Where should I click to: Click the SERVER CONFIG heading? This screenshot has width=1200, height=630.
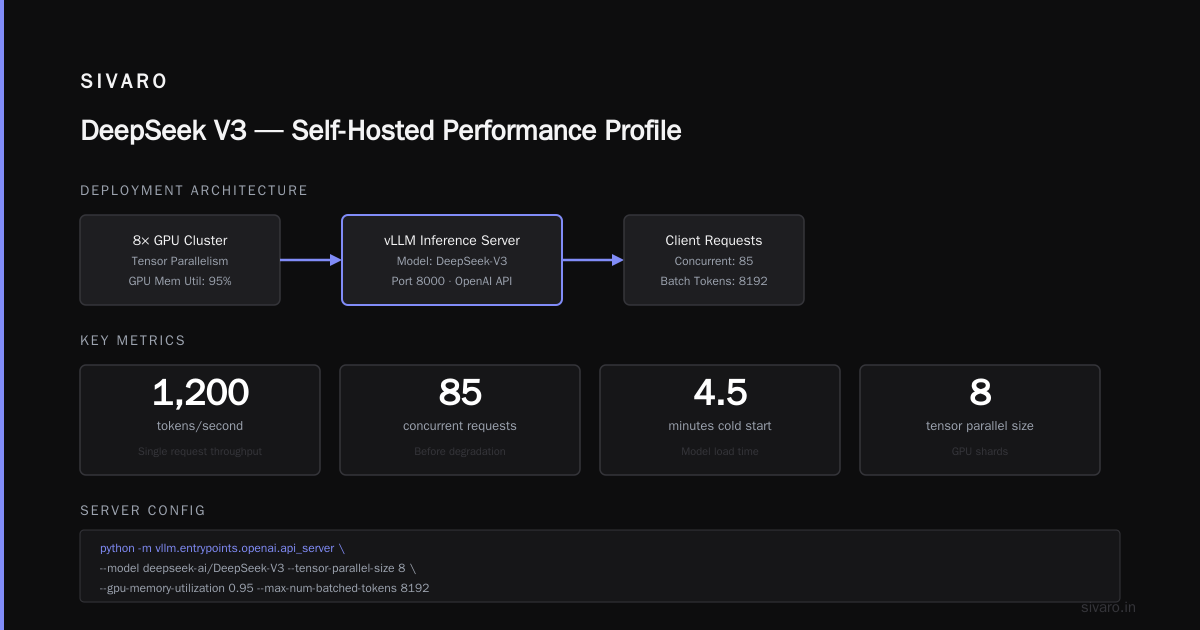pos(143,510)
